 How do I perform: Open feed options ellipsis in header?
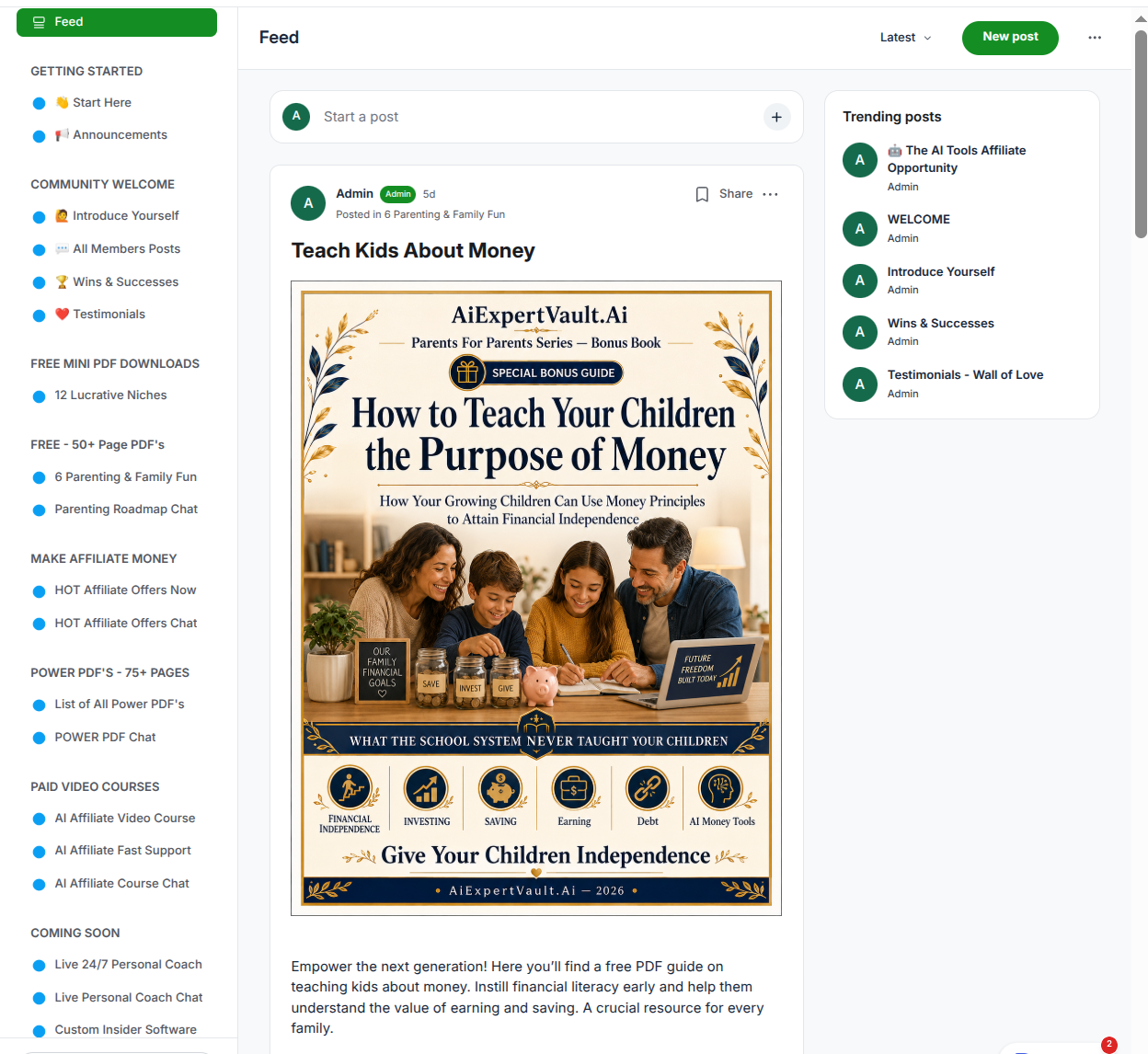(1095, 38)
